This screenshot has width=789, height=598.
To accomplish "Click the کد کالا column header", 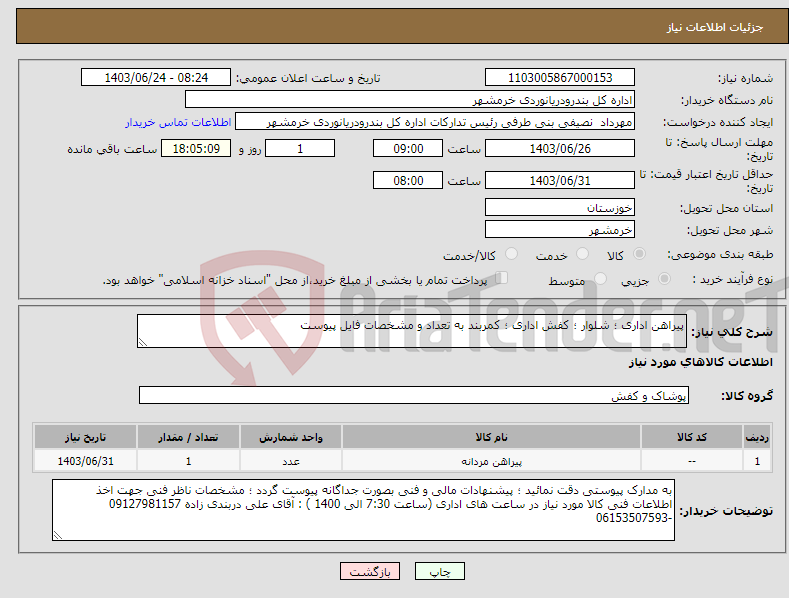I will coord(692,437).
